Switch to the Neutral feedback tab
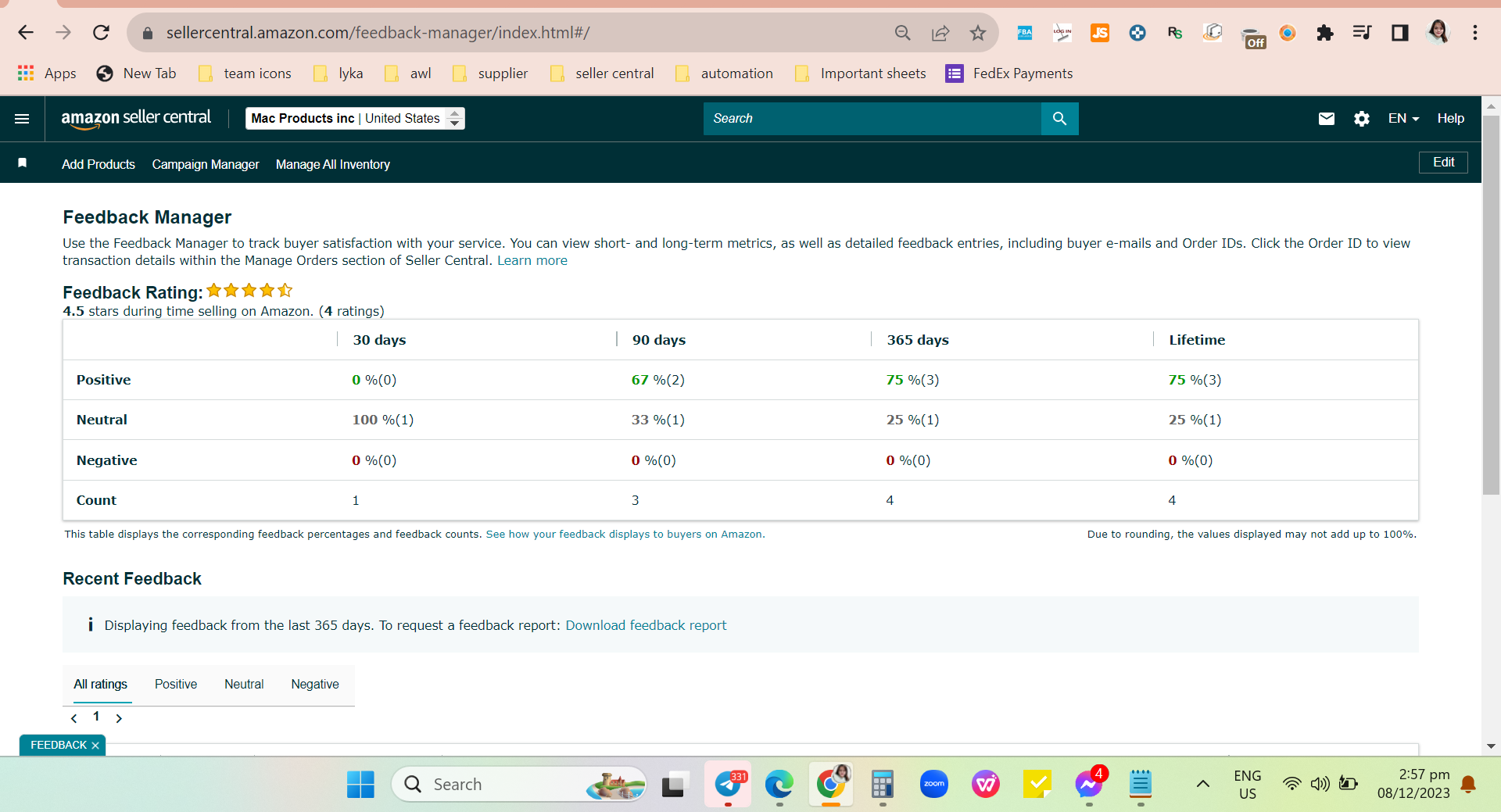This screenshot has width=1501, height=812. point(244,684)
